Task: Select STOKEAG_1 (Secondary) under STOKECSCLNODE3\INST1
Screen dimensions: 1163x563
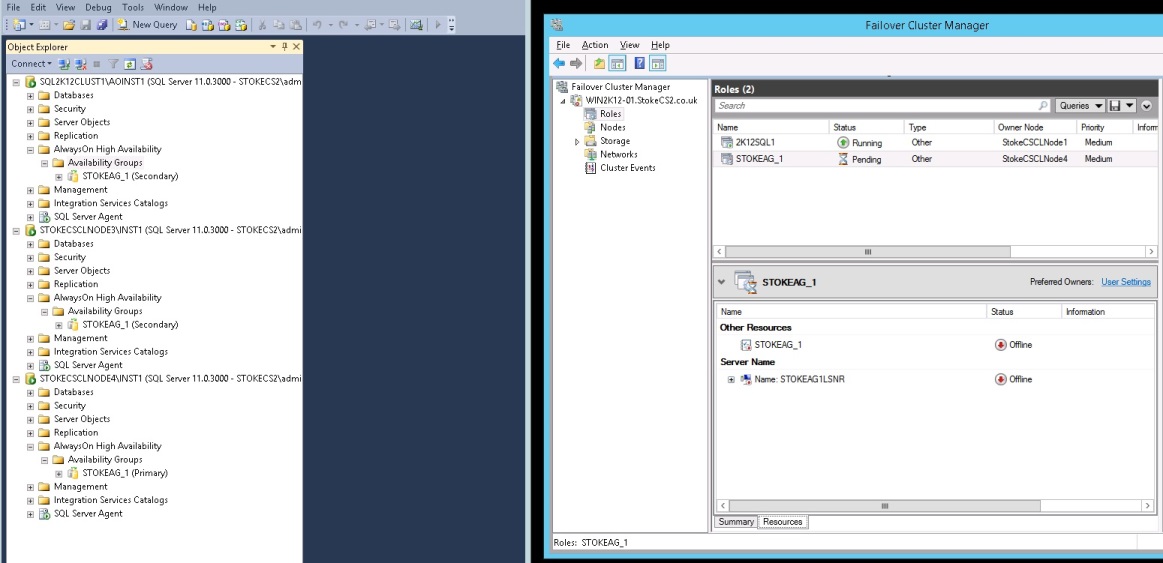Action: pyautogui.click(x=130, y=325)
